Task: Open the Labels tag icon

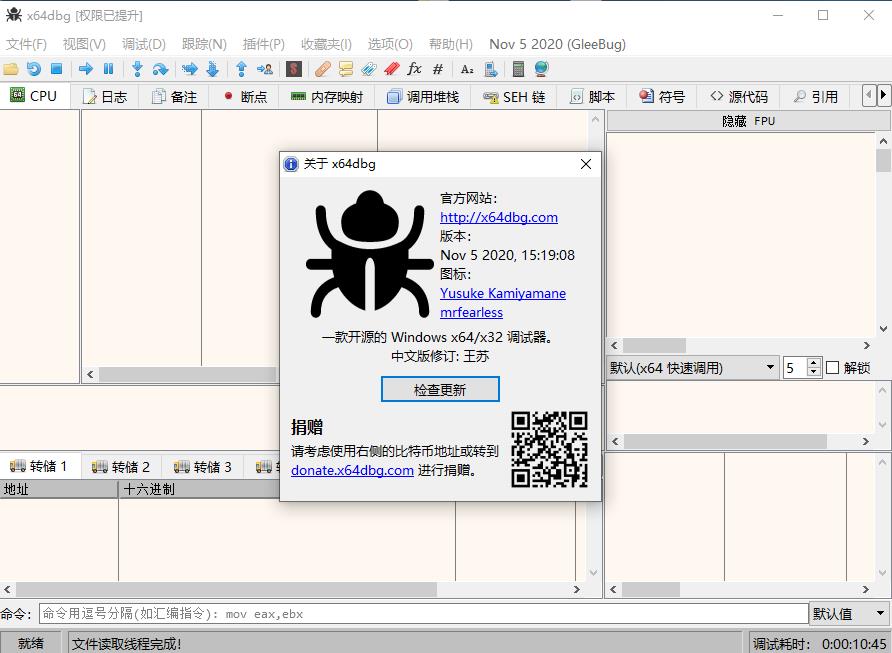Action: pyautogui.click(x=368, y=69)
